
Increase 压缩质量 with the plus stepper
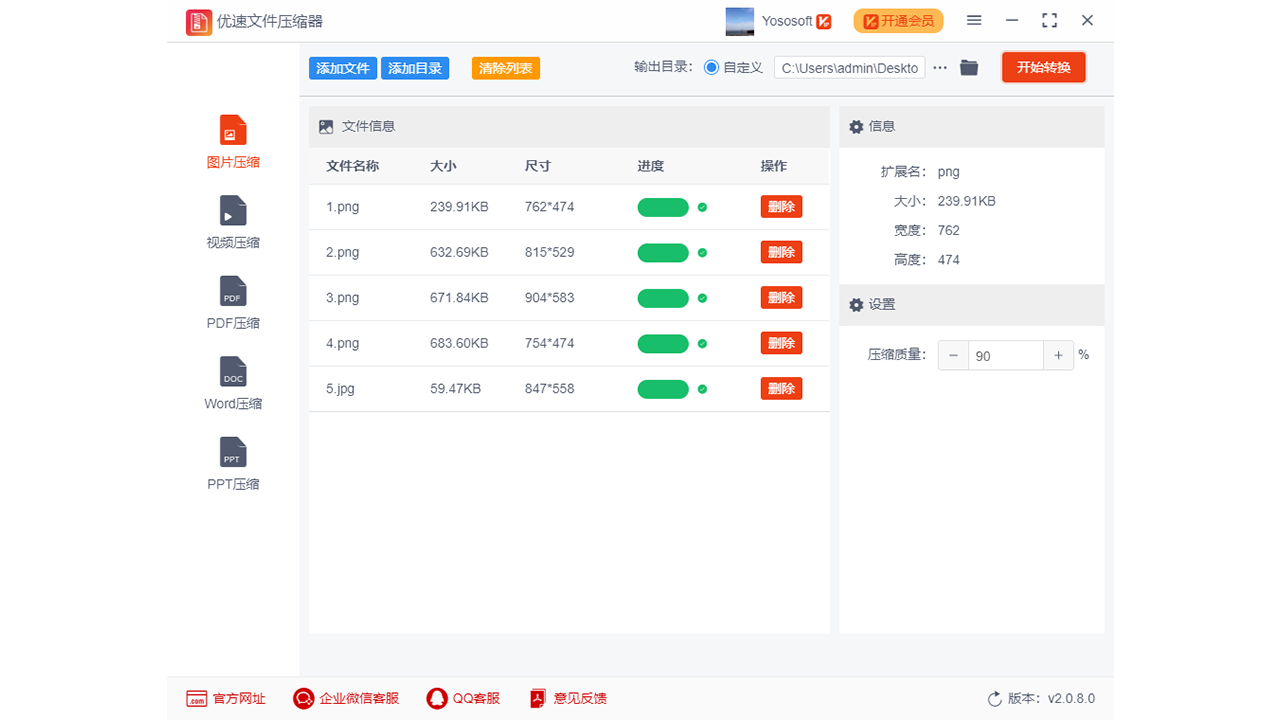pyautogui.click(x=1058, y=355)
